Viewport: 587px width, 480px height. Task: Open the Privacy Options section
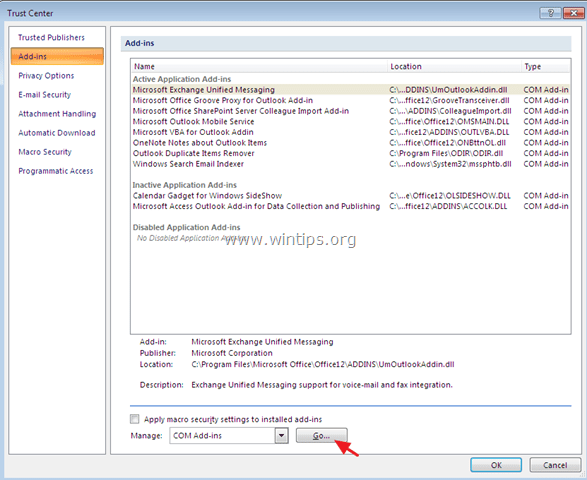[46, 76]
